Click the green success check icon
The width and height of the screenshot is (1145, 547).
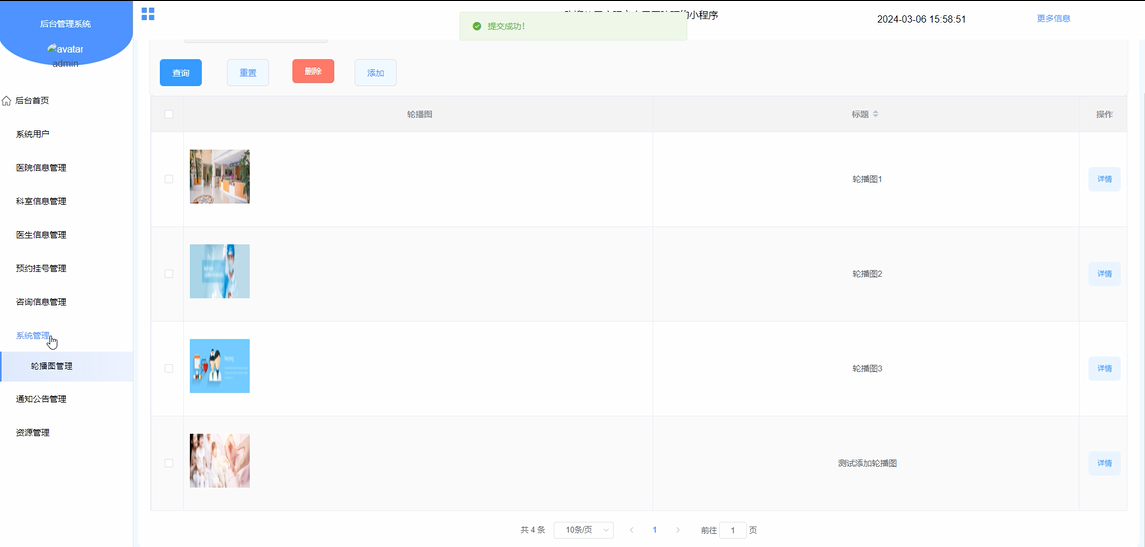point(477,26)
